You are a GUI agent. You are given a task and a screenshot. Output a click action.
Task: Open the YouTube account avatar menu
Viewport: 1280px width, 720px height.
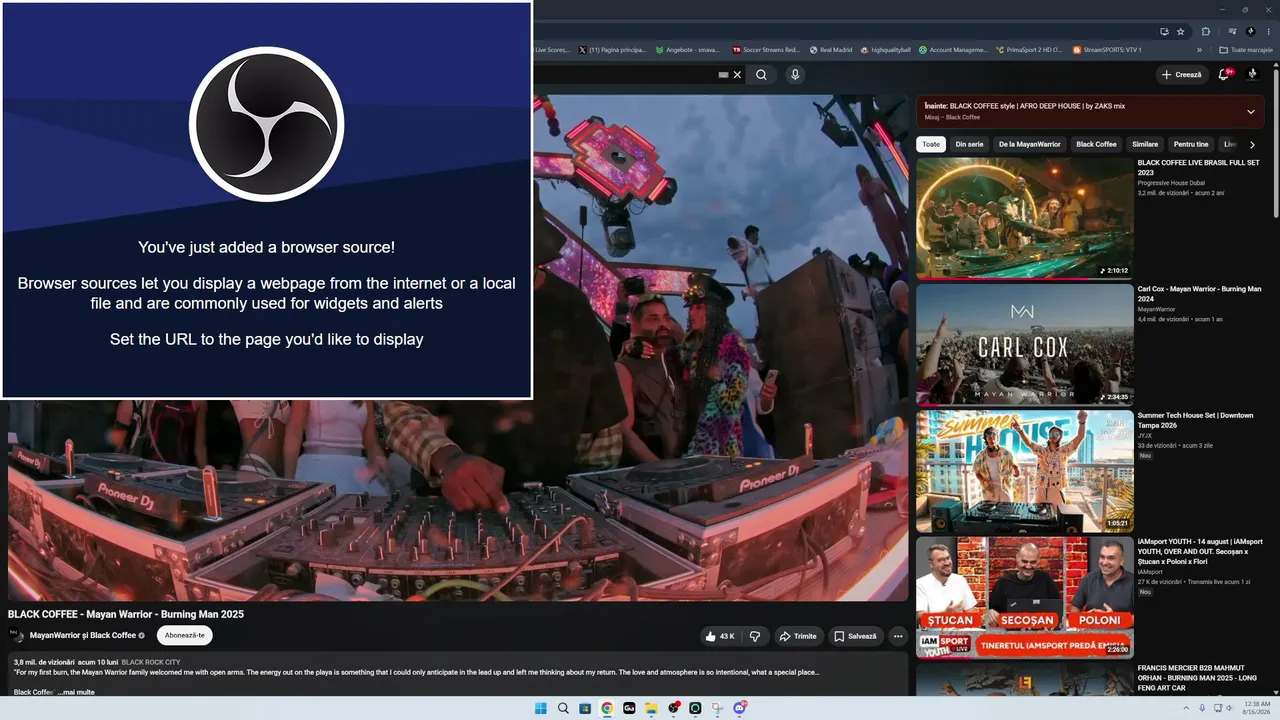point(1252,75)
